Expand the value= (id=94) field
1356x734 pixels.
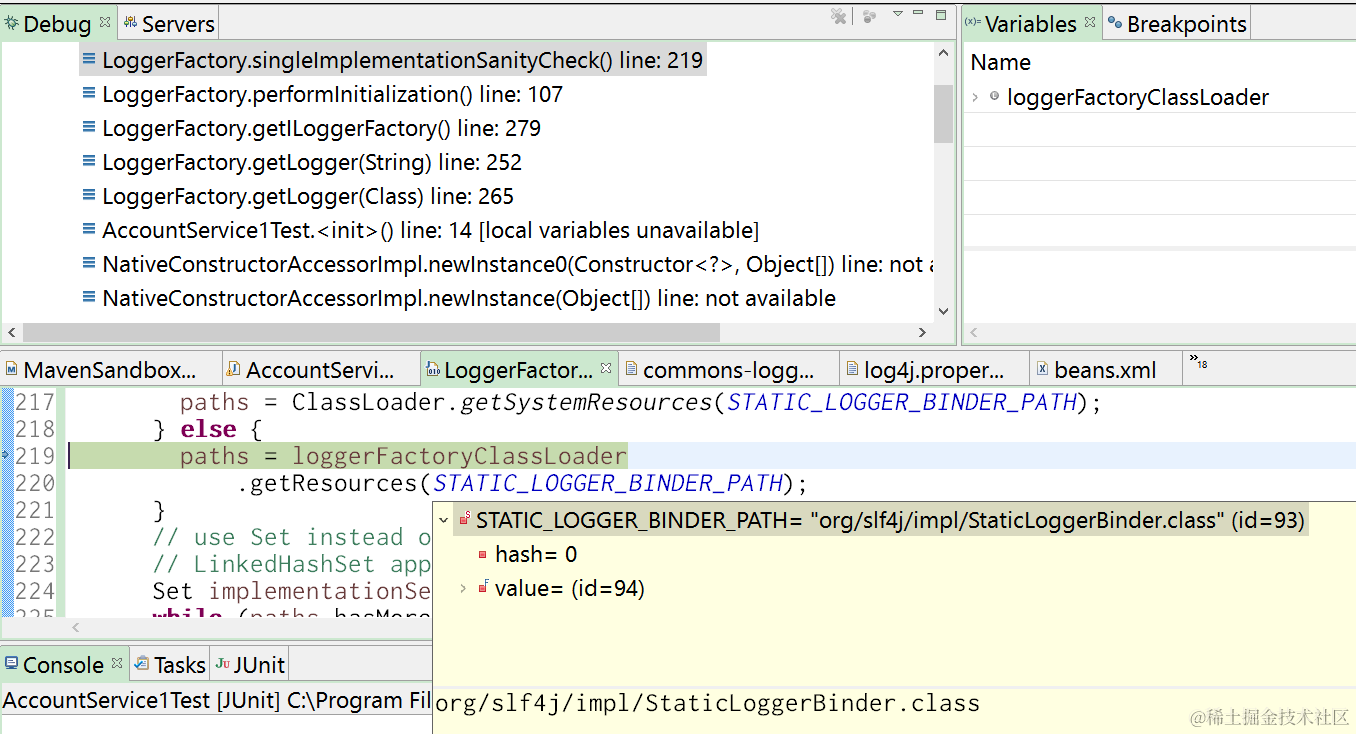point(462,588)
